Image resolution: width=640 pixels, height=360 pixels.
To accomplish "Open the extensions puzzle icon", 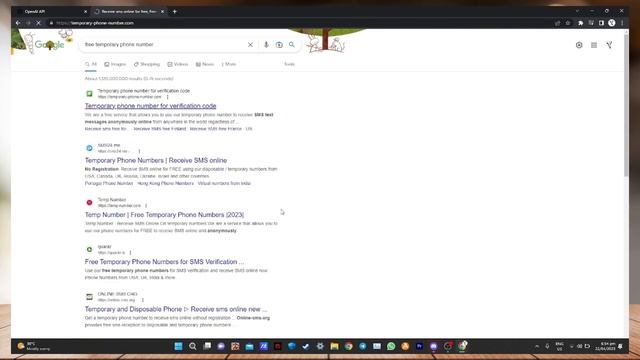I will [x=580, y=23].
